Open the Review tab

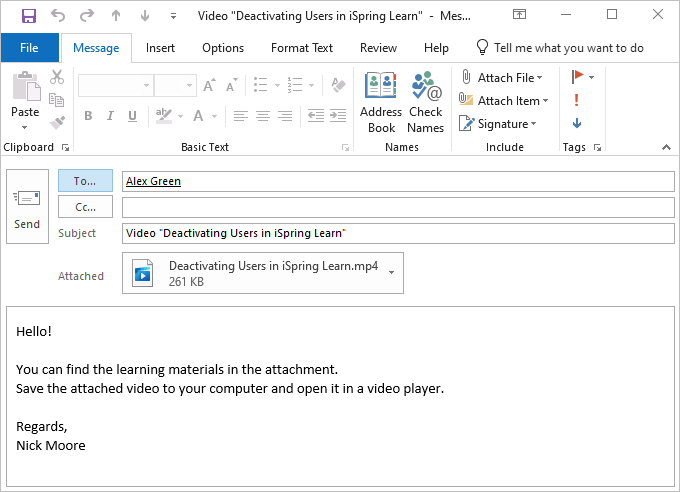378,48
